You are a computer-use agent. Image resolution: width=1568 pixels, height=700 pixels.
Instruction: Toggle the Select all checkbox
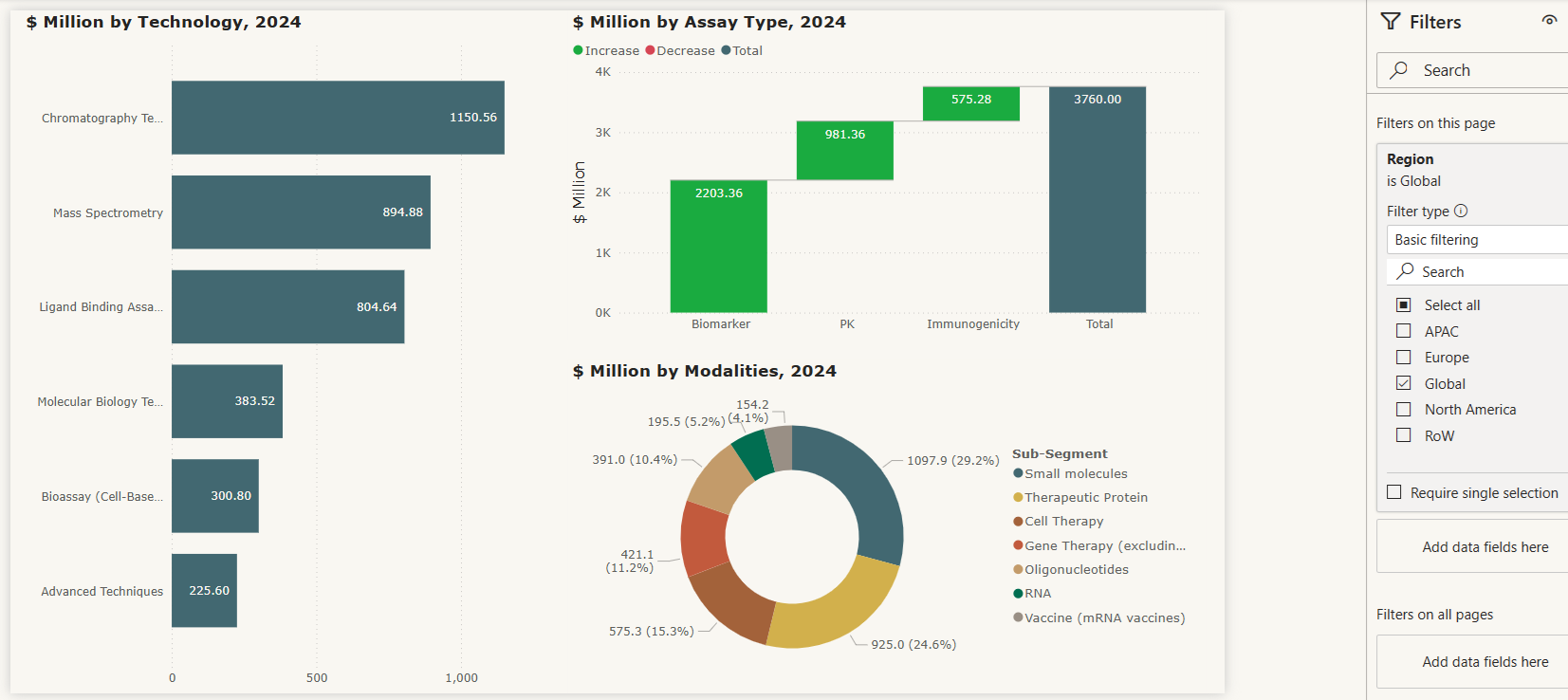click(1404, 304)
